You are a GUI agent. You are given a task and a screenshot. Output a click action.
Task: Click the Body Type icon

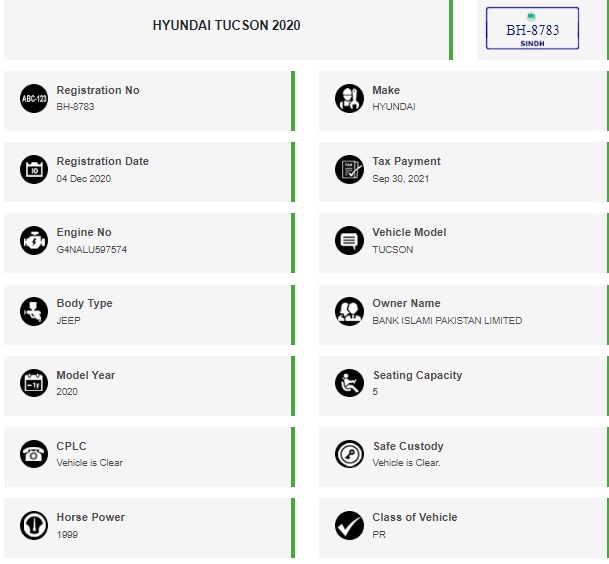(x=33, y=311)
